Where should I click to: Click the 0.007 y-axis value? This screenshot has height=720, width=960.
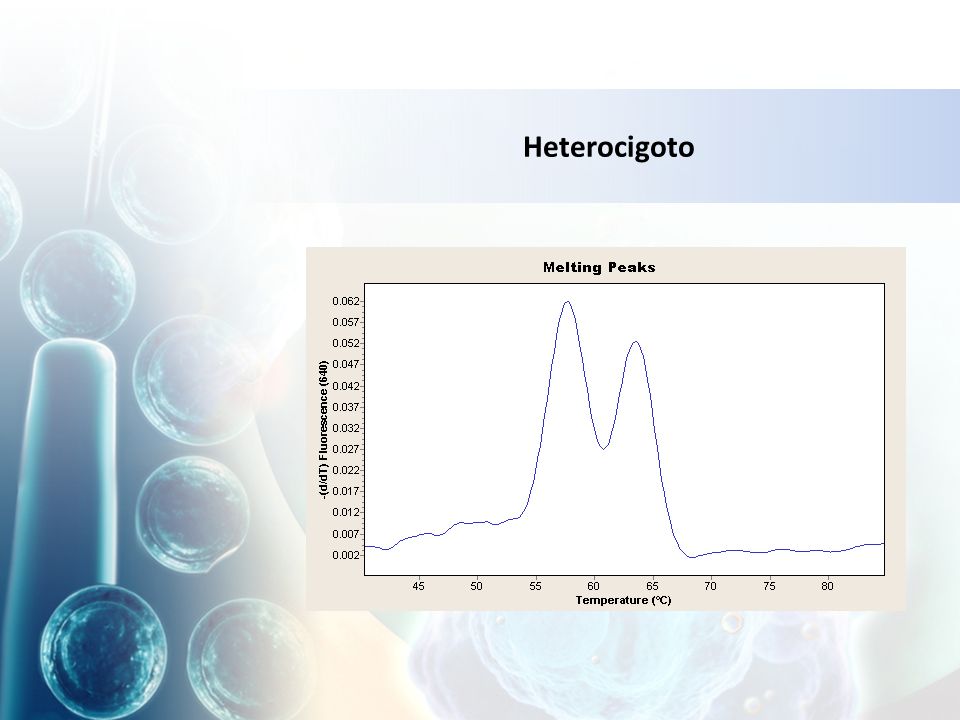345,534
